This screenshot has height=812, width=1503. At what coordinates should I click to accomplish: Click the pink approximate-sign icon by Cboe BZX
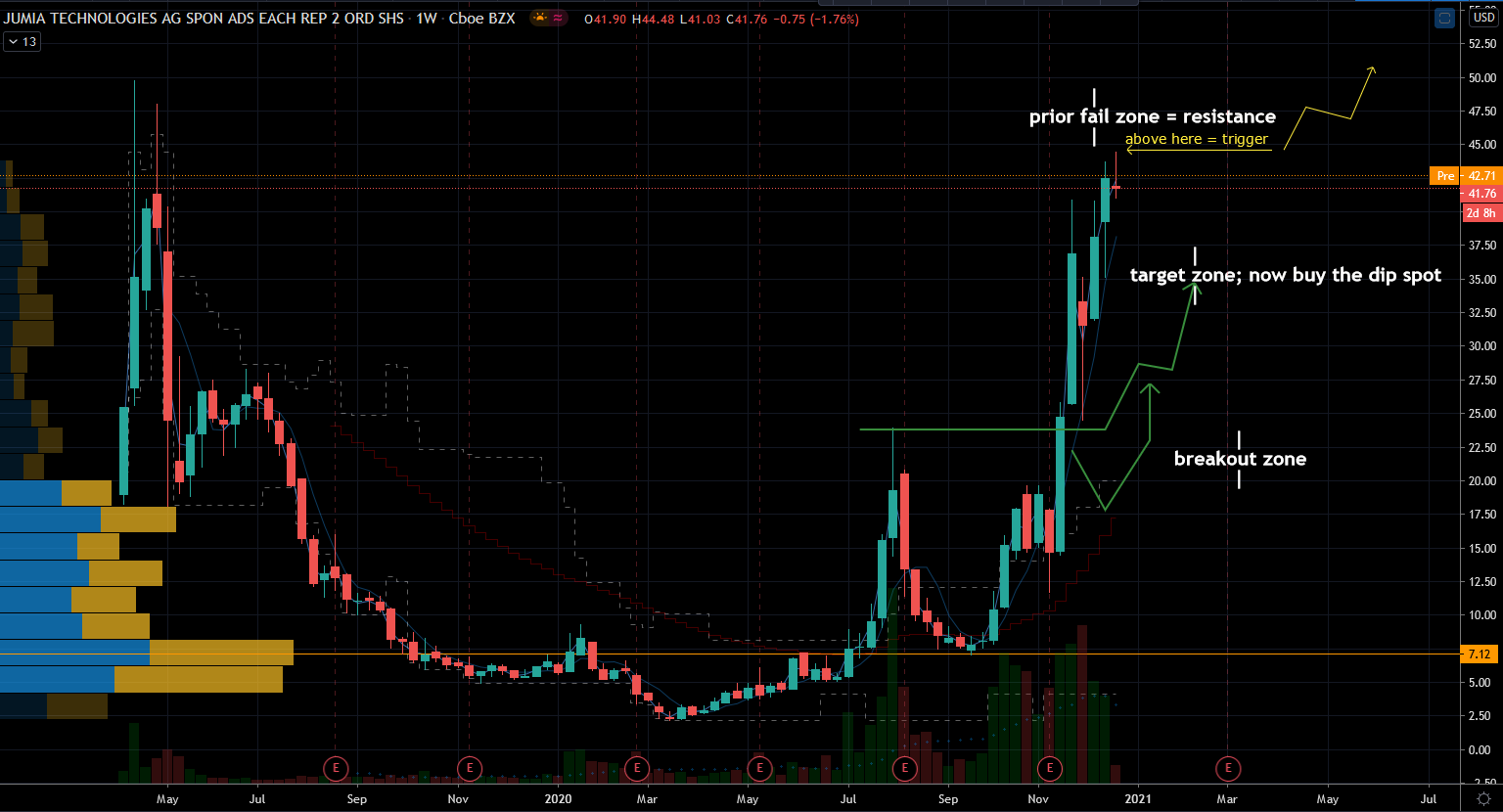558,18
